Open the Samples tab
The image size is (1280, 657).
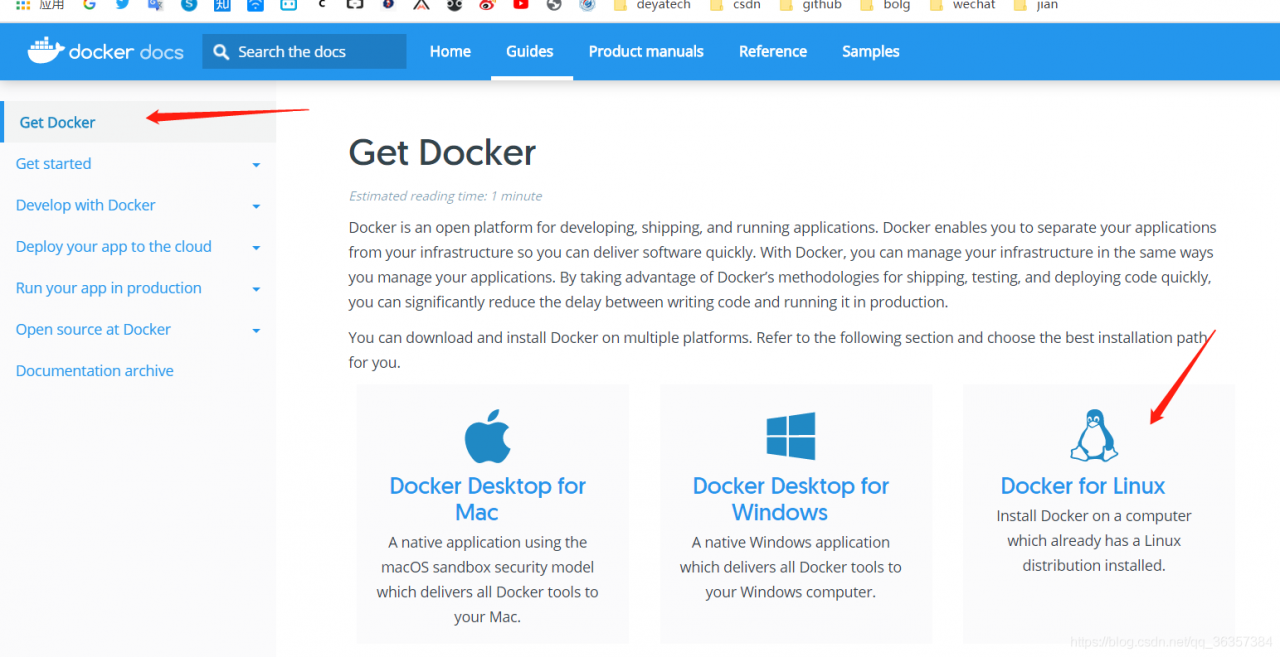pos(870,52)
